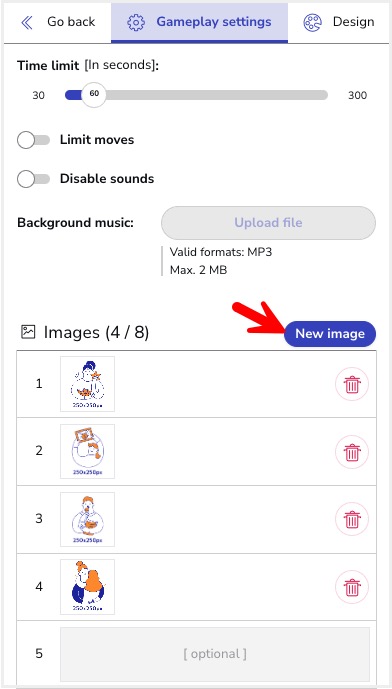
Task: Delete image 2 with trash icon
Action: 352,452
